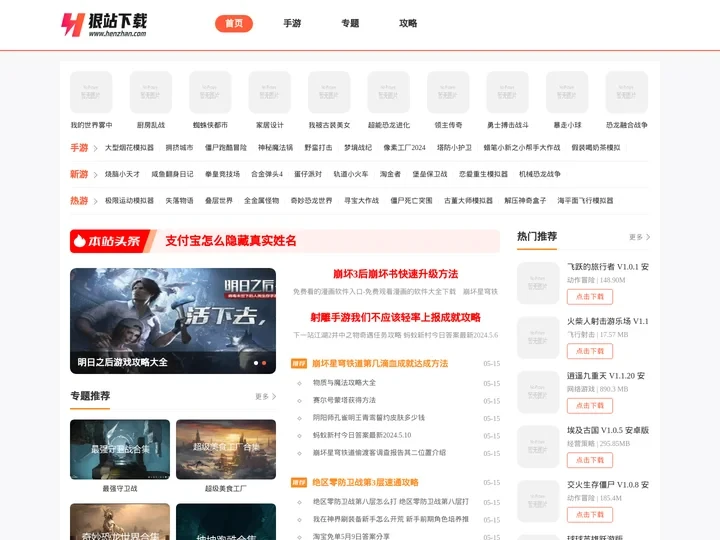The image size is (720, 540).
Task: Switch to the 专题 navigation tab
Action: (350, 23)
